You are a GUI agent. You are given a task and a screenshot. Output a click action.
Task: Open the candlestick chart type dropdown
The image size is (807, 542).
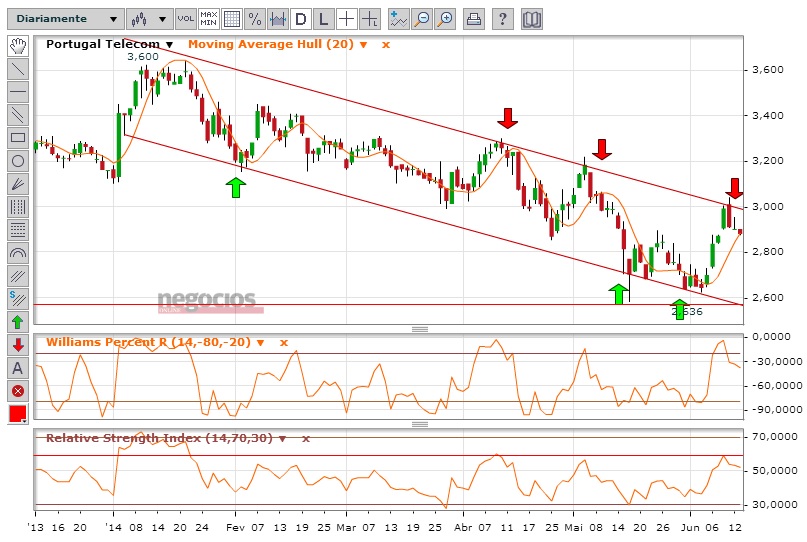coord(149,19)
